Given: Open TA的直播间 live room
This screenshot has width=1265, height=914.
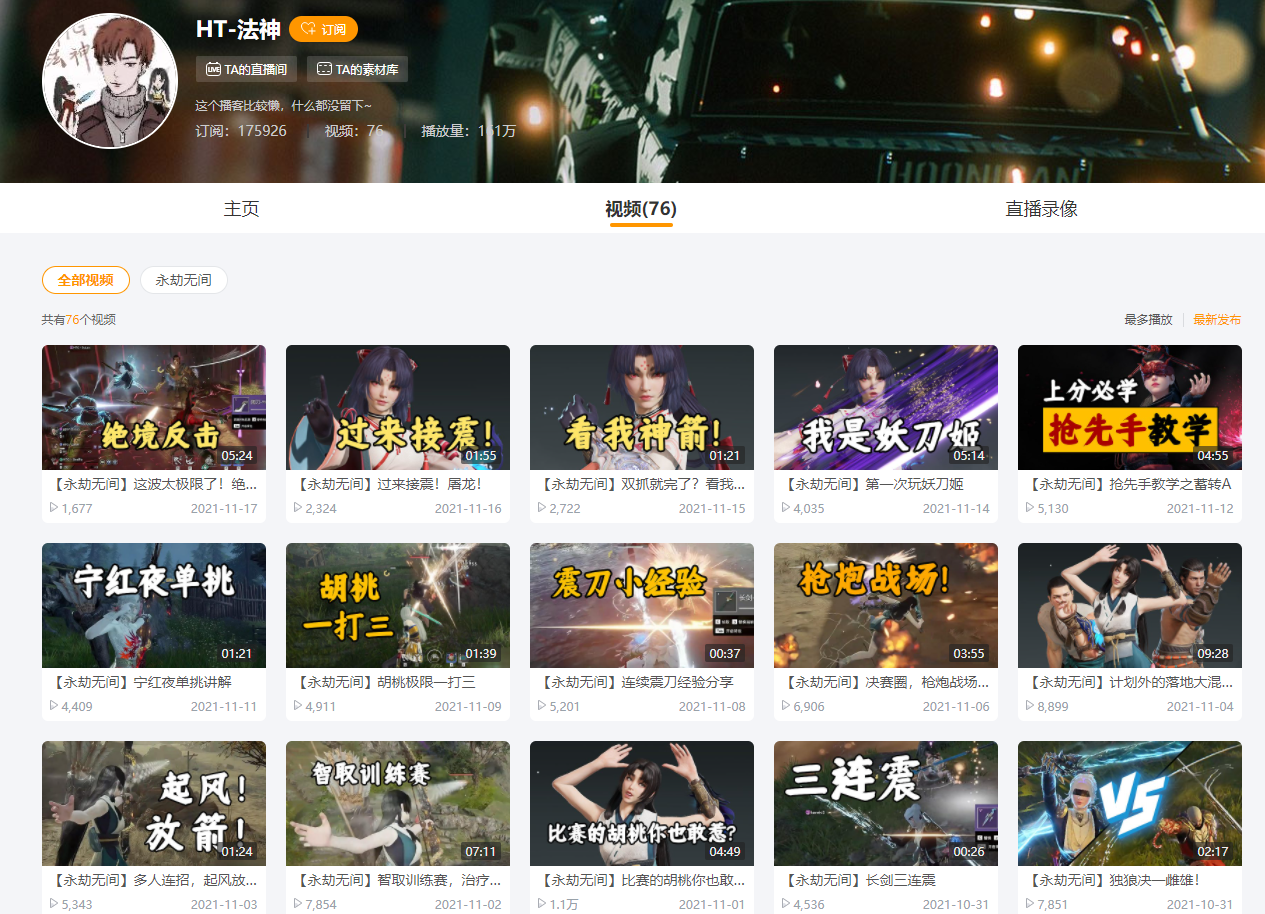Looking at the screenshot, I should pos(246,69).
